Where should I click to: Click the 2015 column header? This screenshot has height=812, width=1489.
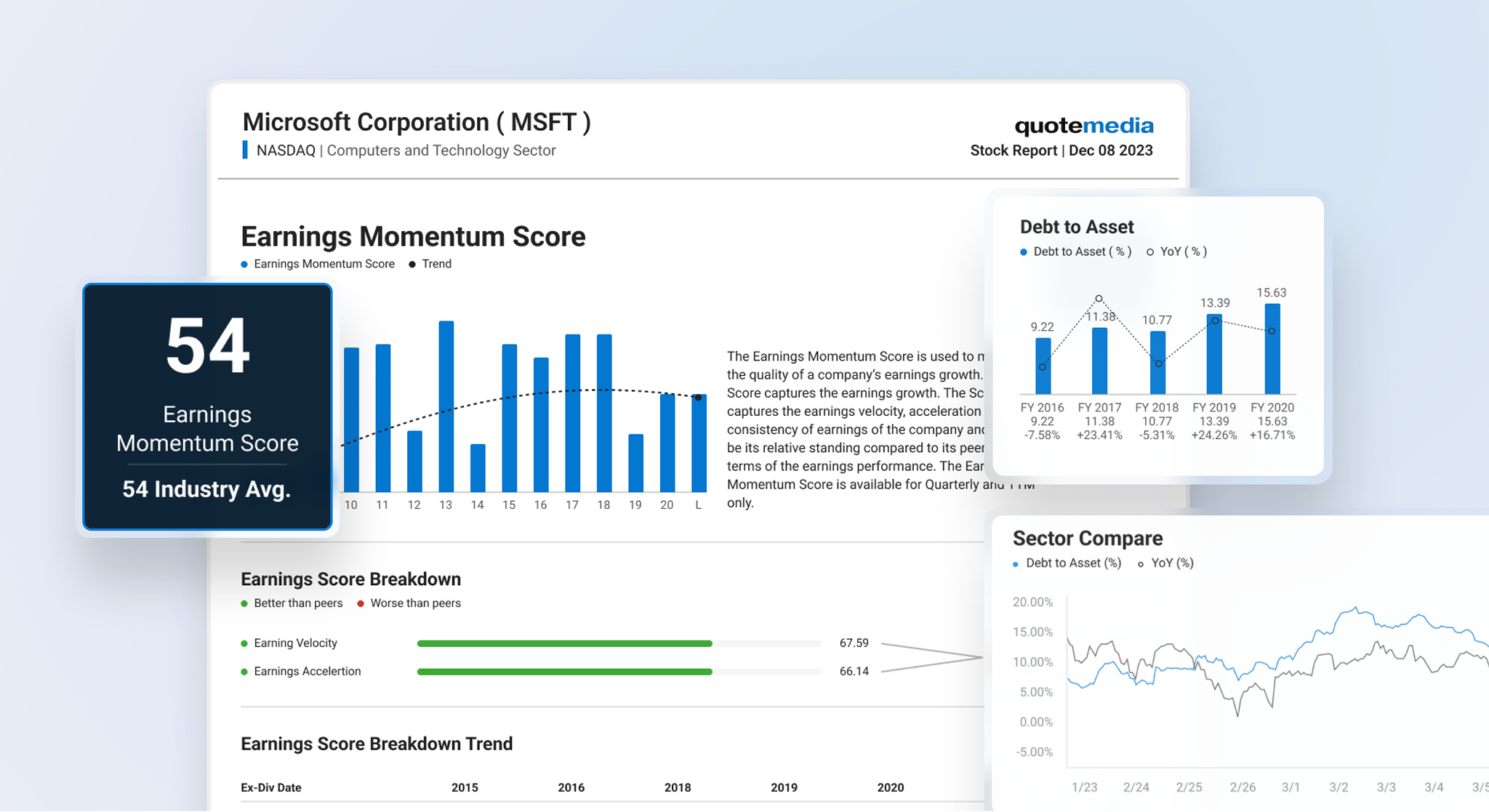pos(465,787)
